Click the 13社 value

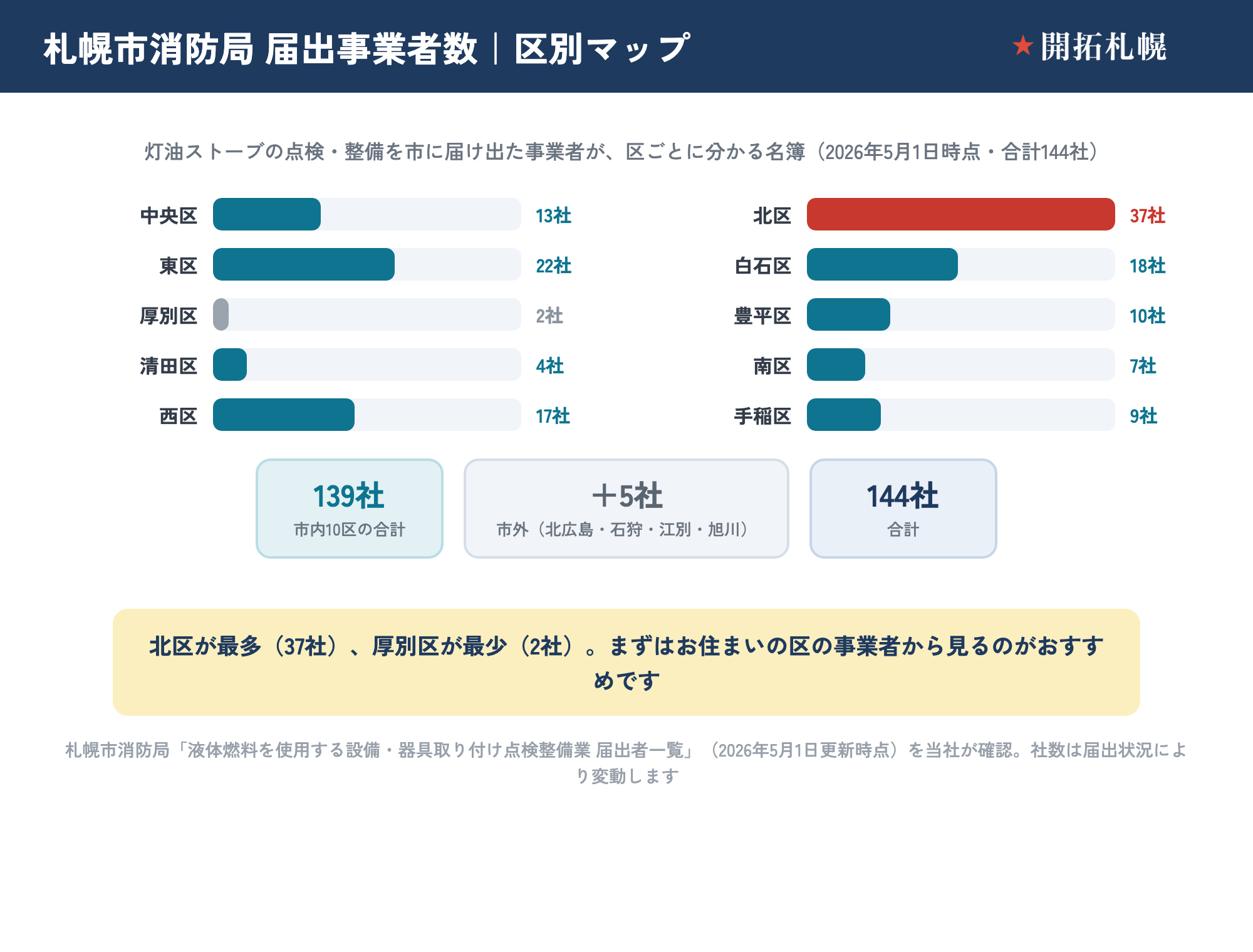point(553,215)
